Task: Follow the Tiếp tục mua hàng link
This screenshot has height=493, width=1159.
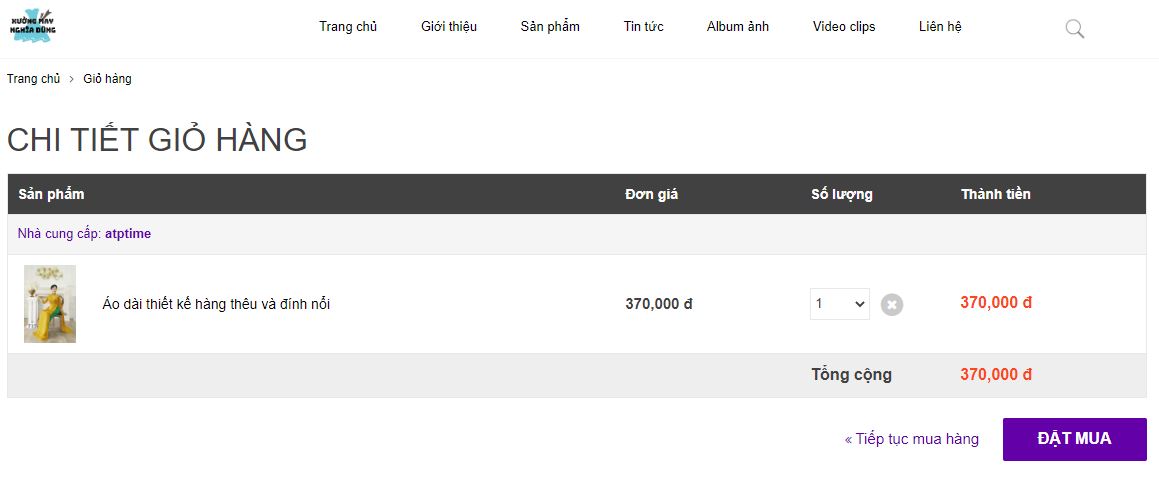Action: (x=911, y=439)
